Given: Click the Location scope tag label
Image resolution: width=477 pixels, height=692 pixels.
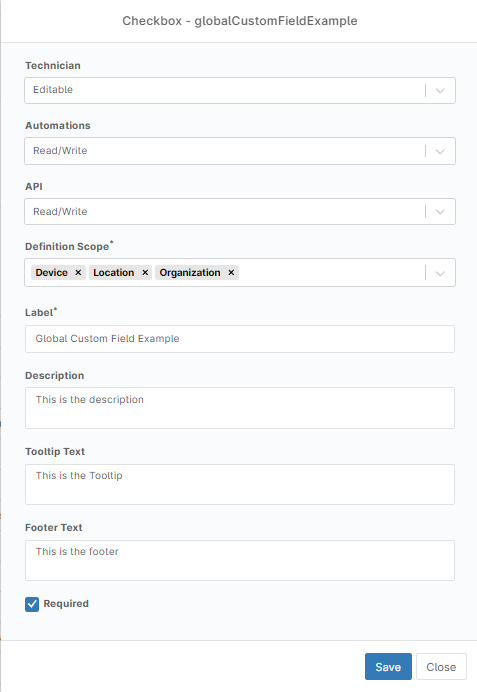Looking at the screenshot, I should coord(113,273).
